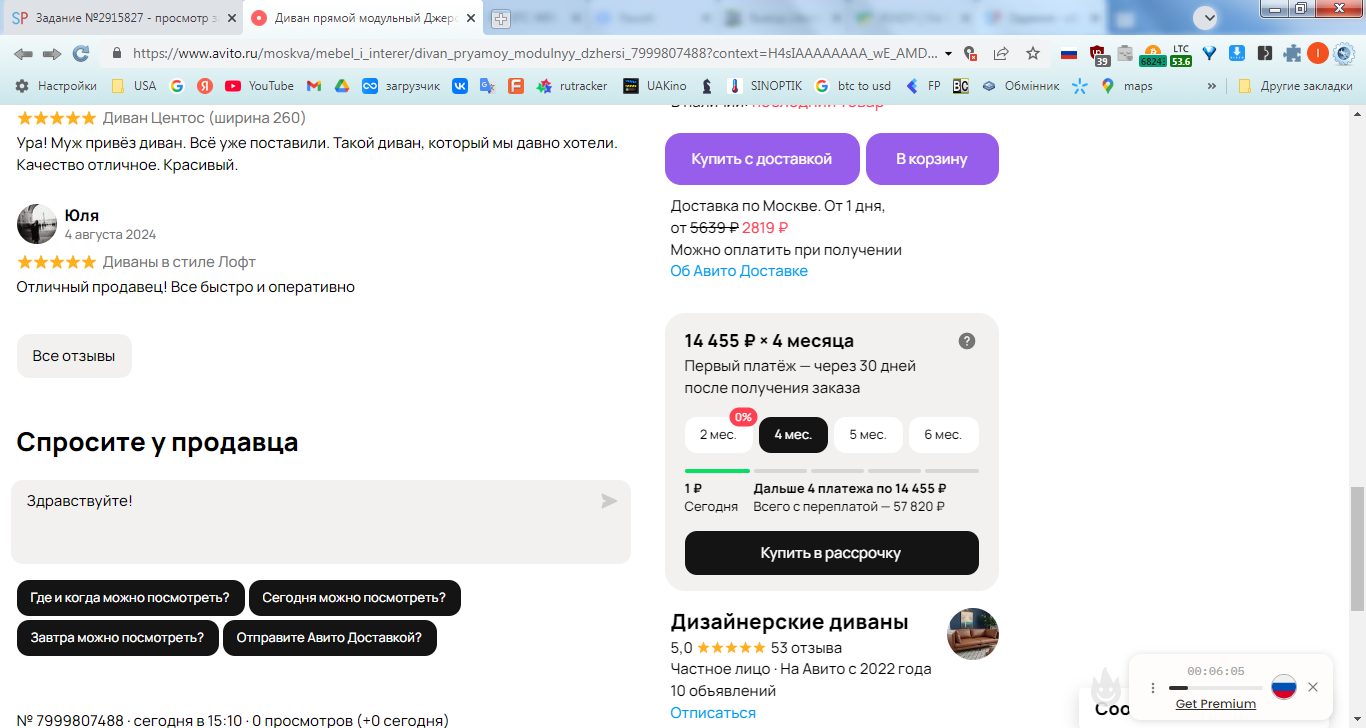The height and width of the screenshot is (728, 1366).
Task: Select the 6 мес. installment option
Action: click(x=943, y=435)
